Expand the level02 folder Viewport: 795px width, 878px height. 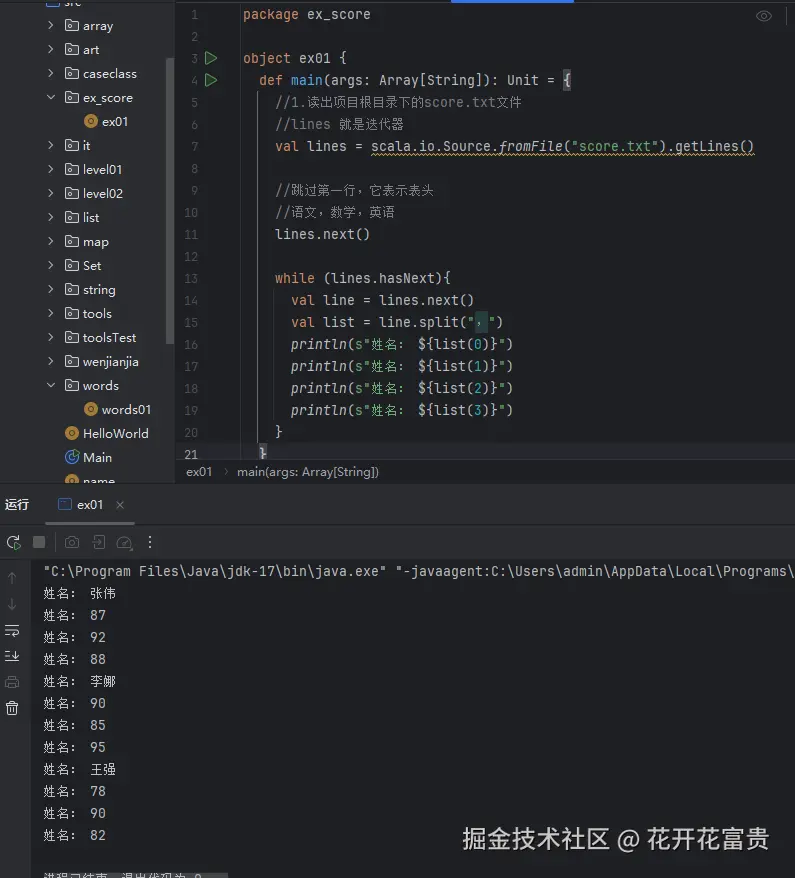pos(51,193)
